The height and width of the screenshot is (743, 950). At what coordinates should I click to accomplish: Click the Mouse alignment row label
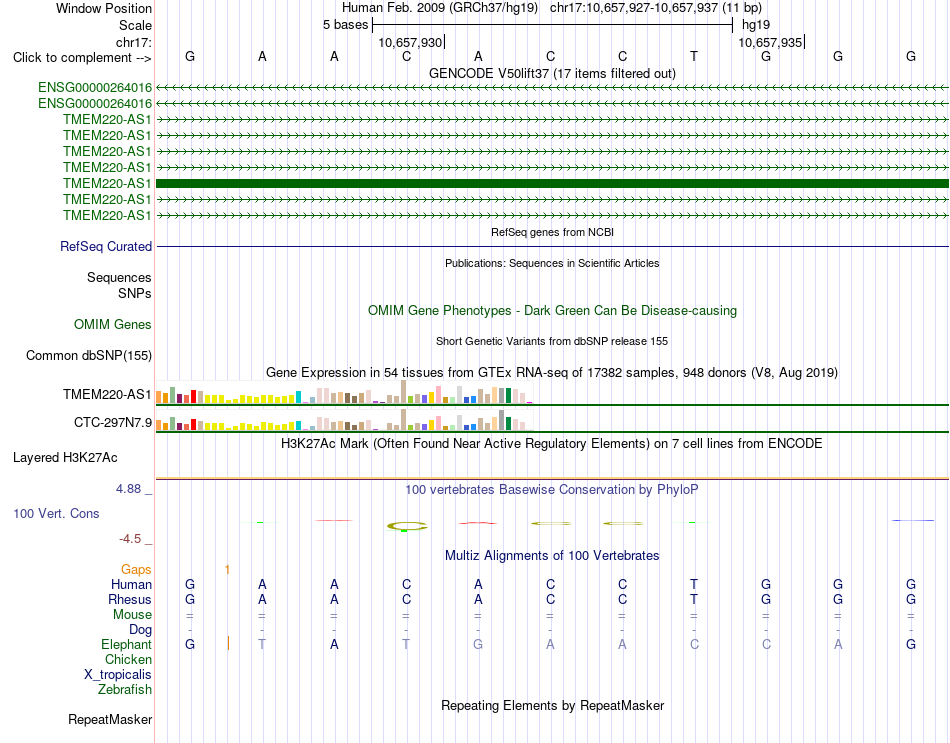(x=132, y=615)
